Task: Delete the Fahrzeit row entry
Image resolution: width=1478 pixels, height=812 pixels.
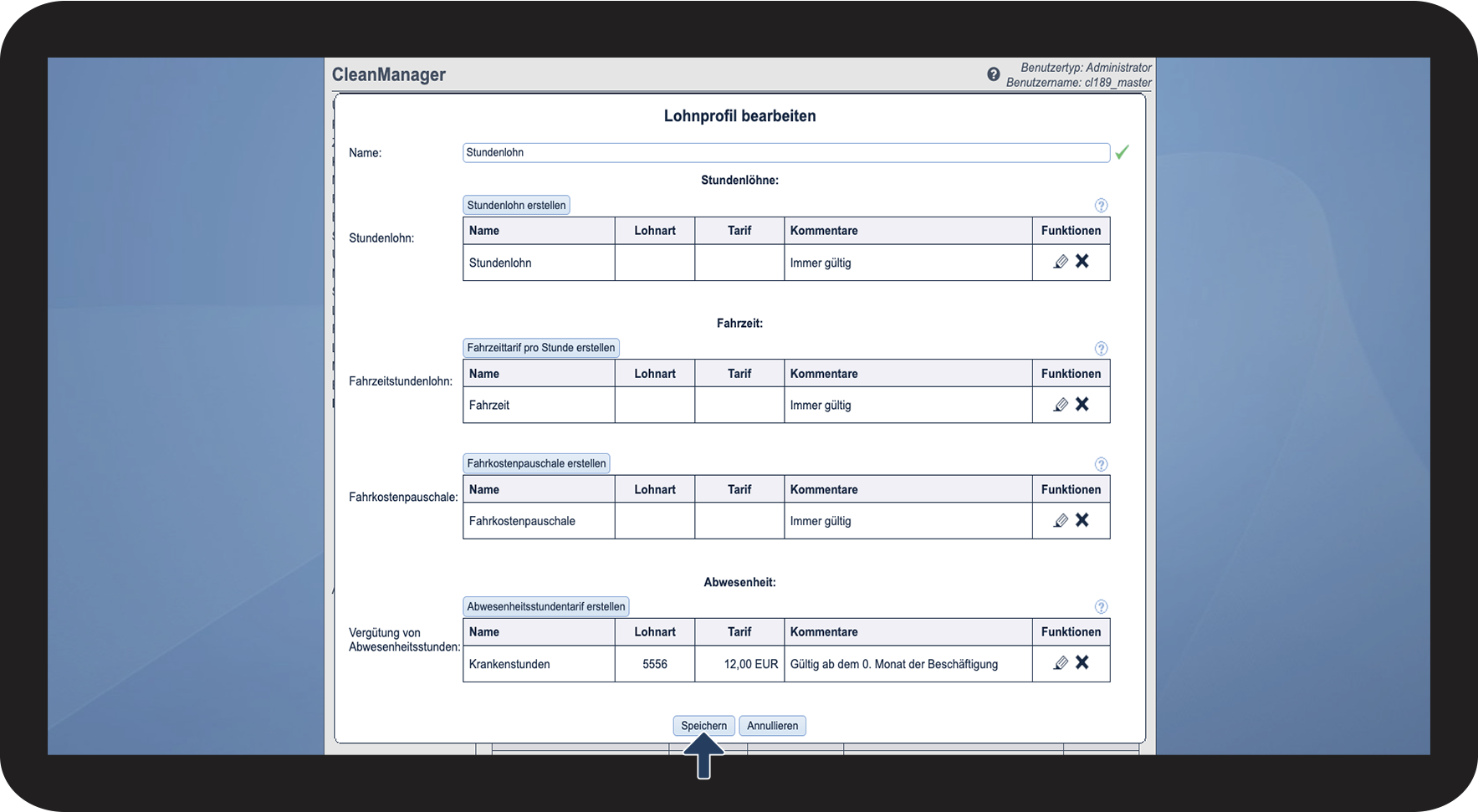Action: tap(1082, 405)
